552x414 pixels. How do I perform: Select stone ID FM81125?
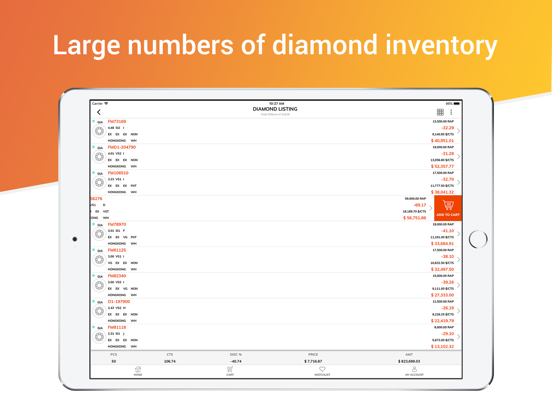click(117, 250)
